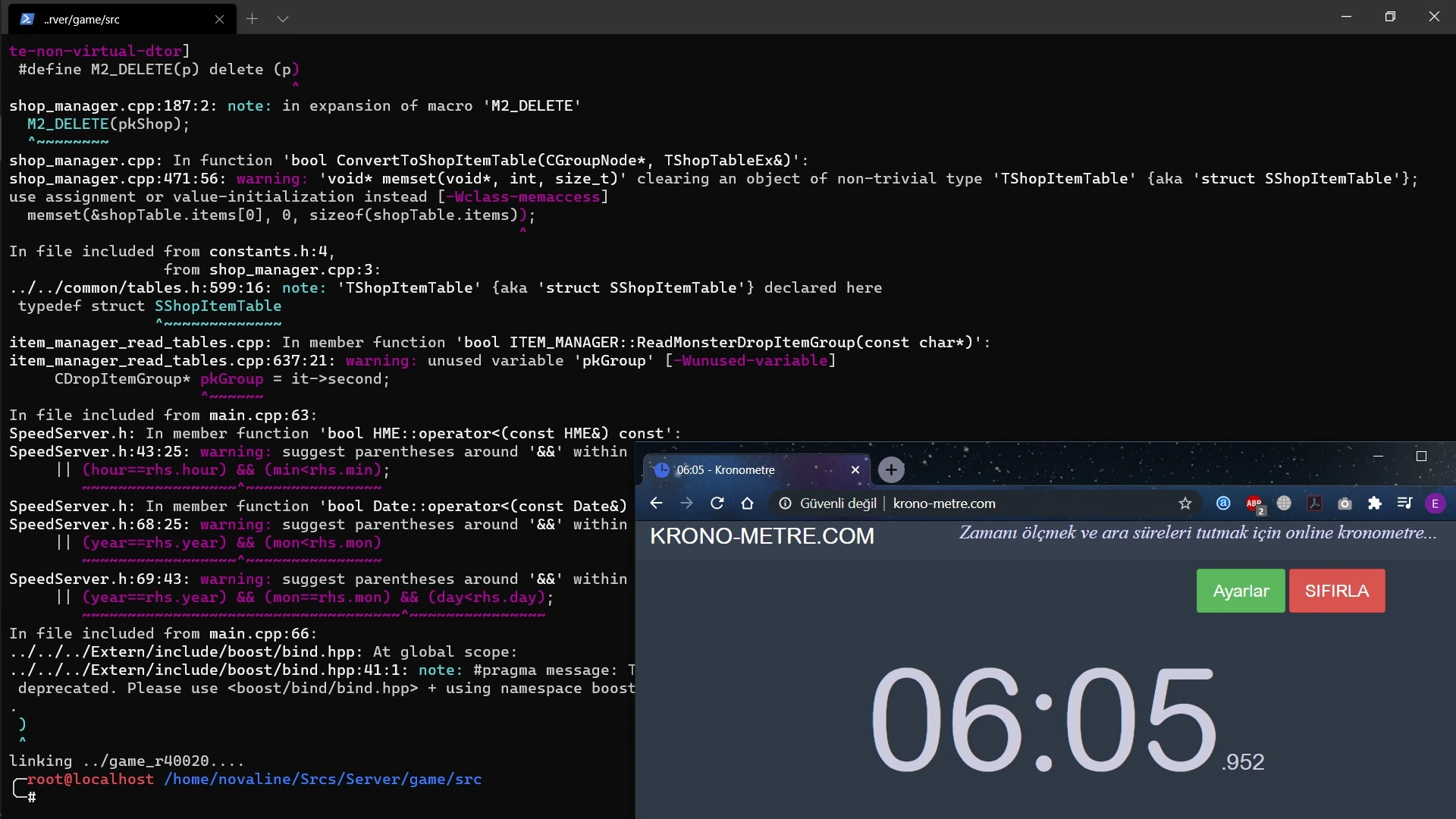This screenshot has height=819, width=1456.
Task: Click the SIFIRLA reset button
Action: point(1337,590)
